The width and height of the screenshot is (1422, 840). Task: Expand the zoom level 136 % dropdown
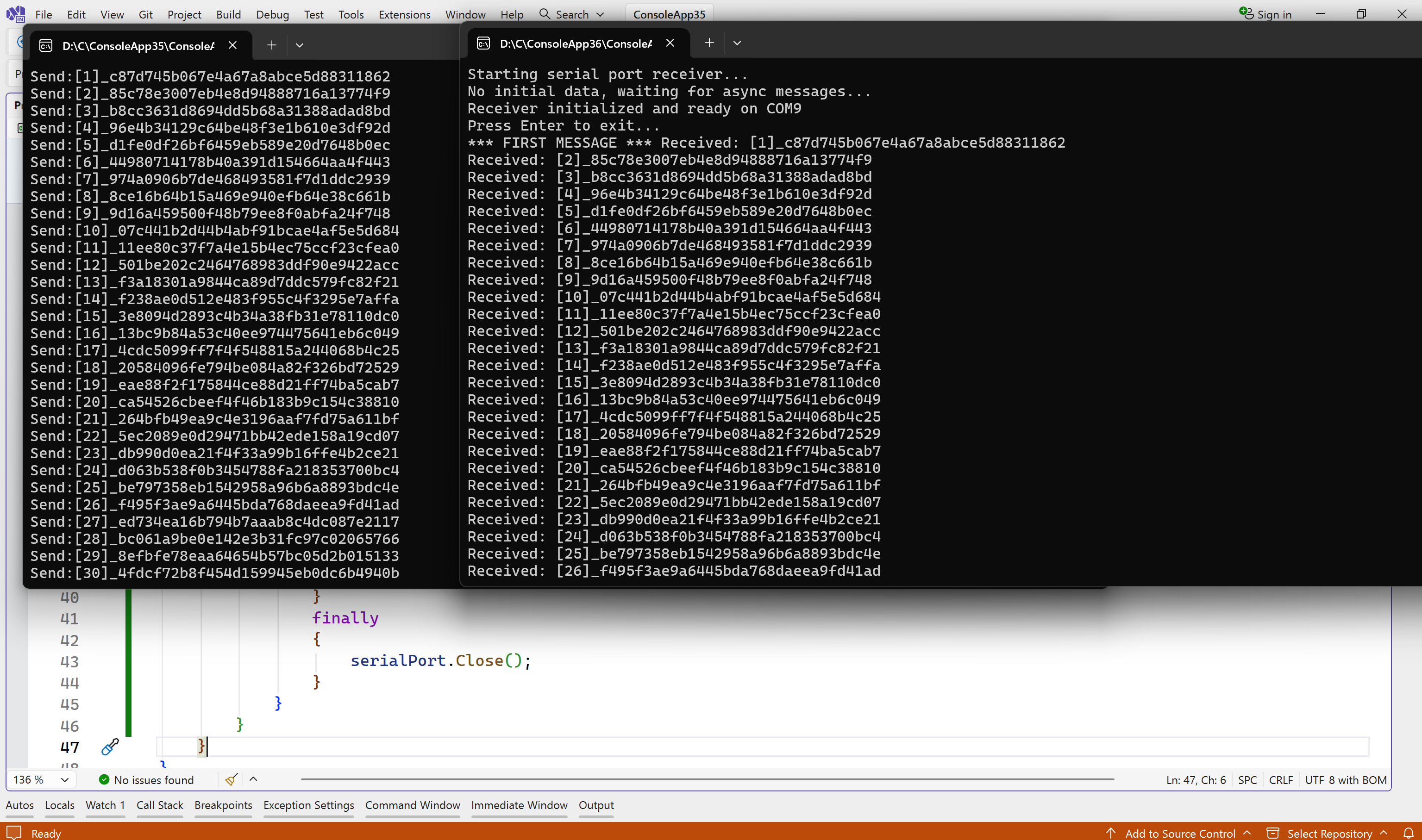(x=64, y=779)
